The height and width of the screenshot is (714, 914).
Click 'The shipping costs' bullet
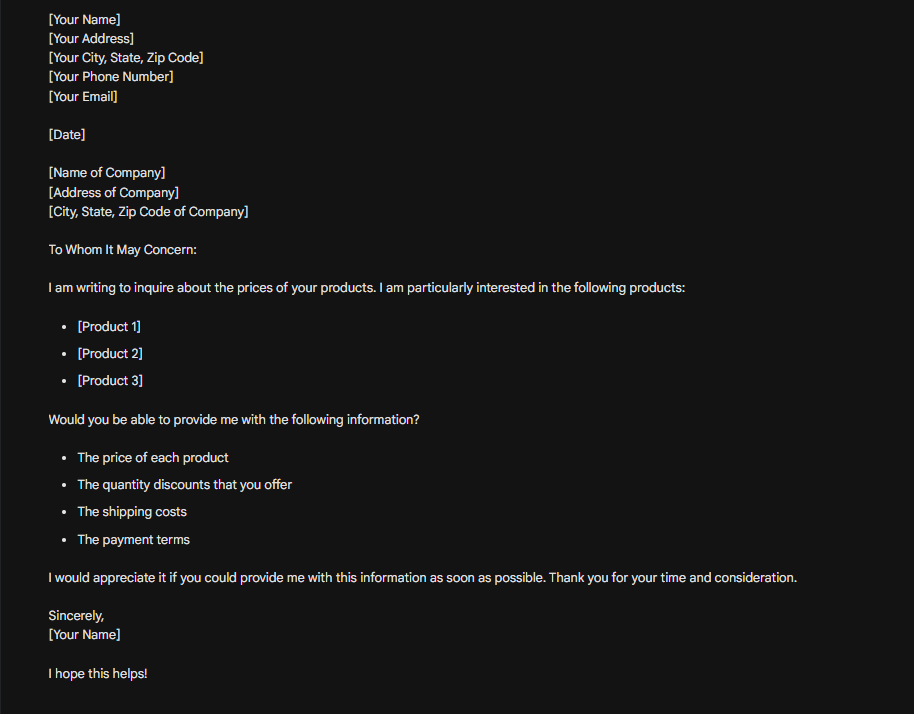[132, 512]
